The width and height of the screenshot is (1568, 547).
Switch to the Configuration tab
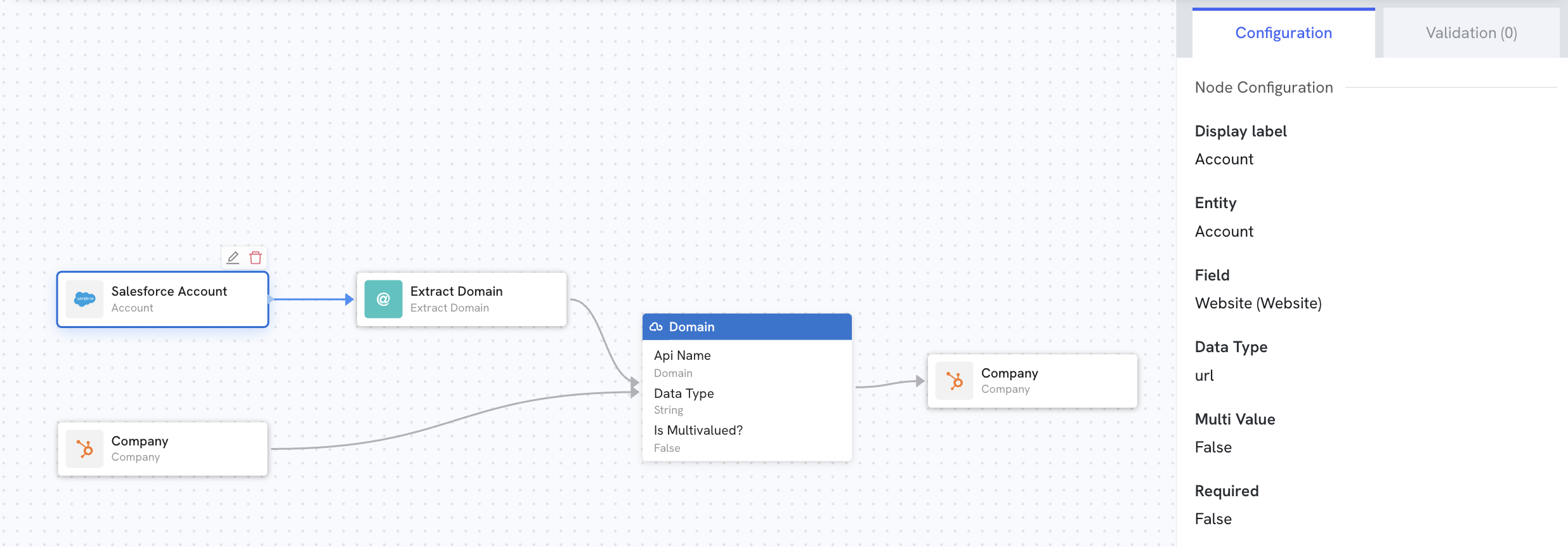pos(1283,33)
